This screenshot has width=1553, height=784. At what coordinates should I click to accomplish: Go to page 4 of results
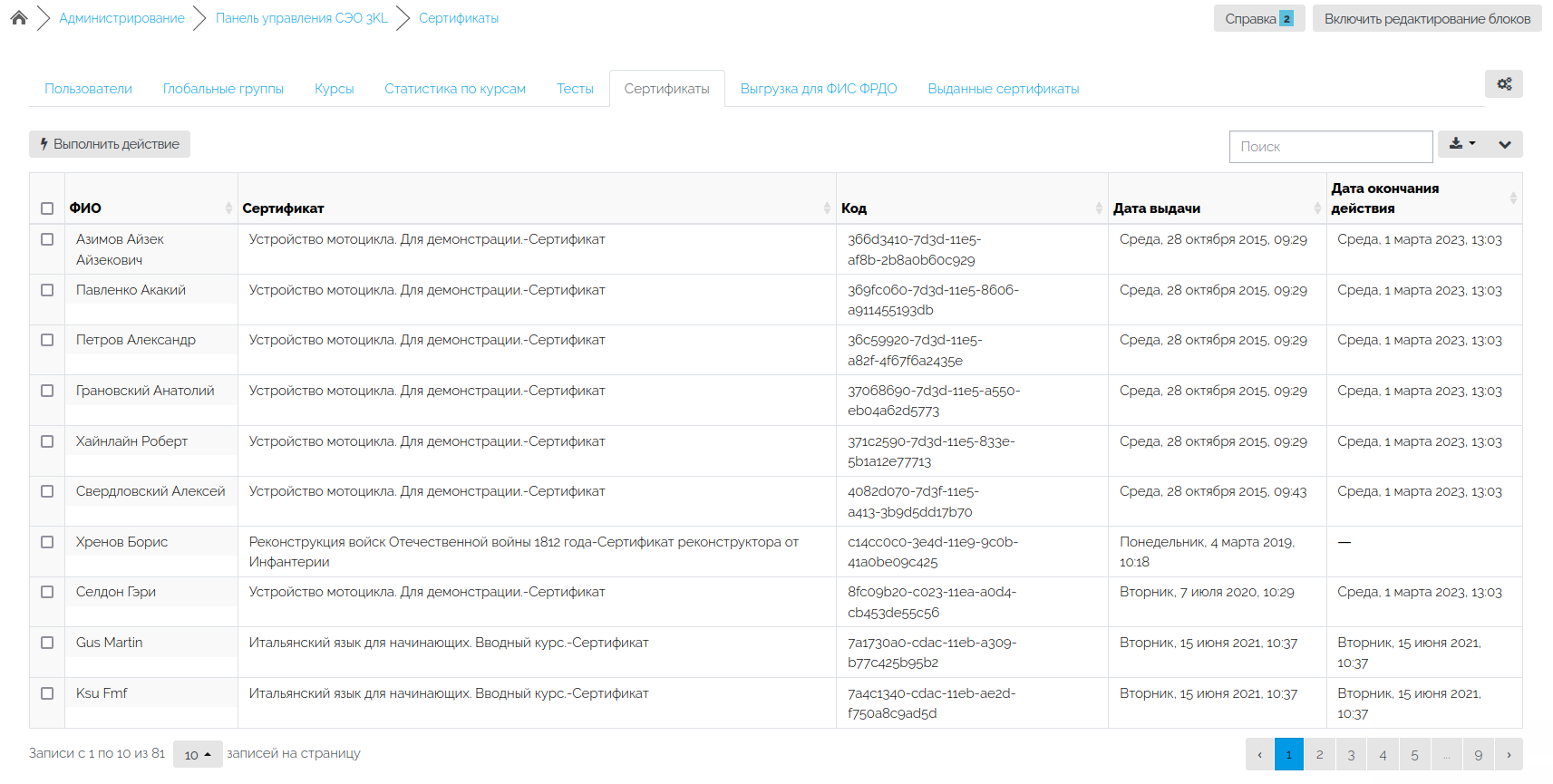click(x=1383, y=755)
